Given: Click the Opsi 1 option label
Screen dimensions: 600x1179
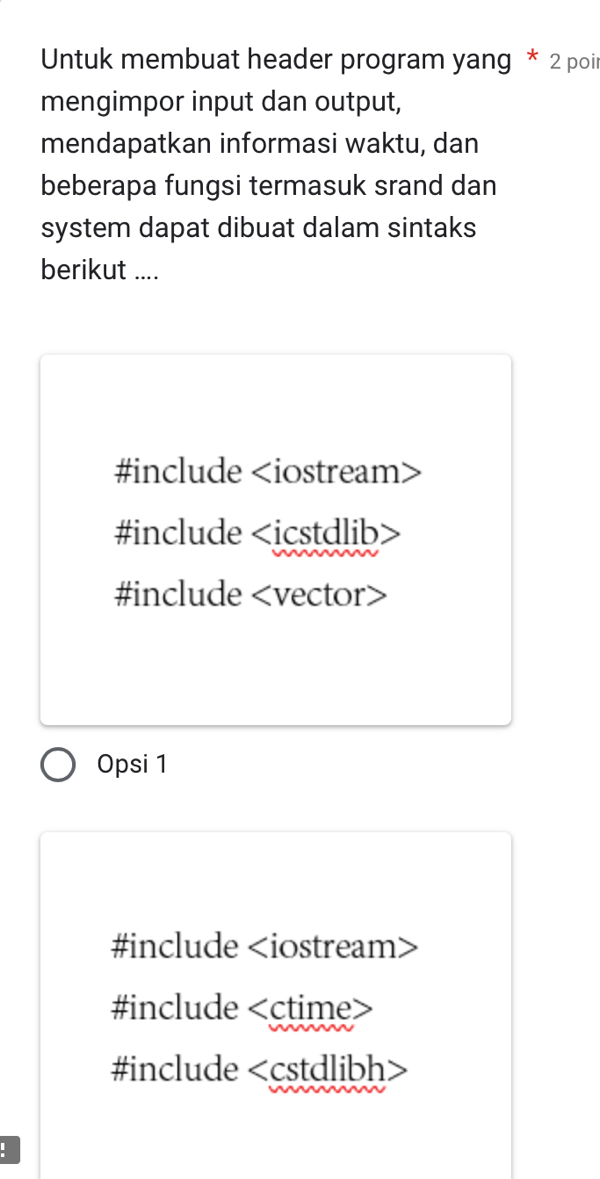Looking at the screenshot, I should click(133, 765).
